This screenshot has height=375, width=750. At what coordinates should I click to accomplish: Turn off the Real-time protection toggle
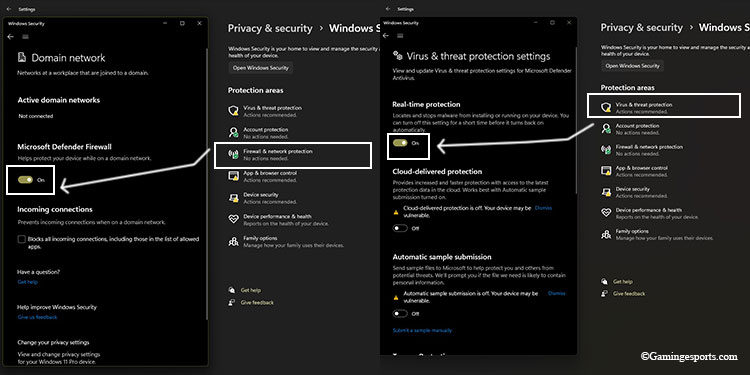(400, 143)
